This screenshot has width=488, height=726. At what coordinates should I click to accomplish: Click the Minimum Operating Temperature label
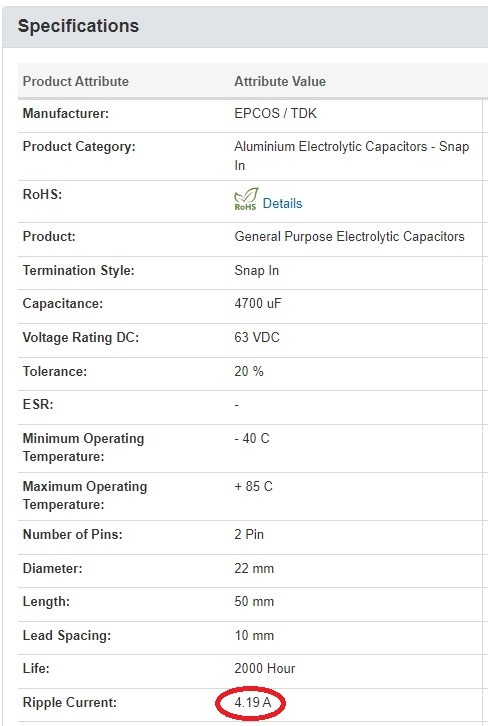click(83, 447)
